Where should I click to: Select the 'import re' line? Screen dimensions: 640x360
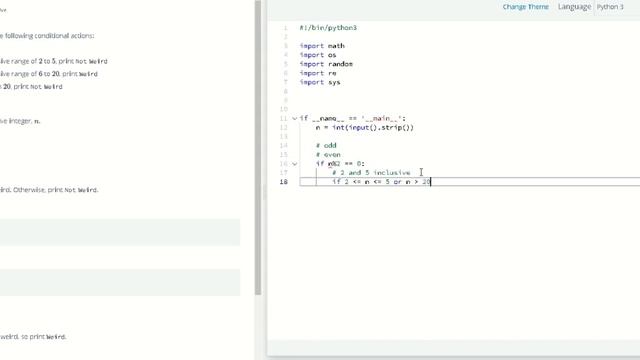coord(318,73)
